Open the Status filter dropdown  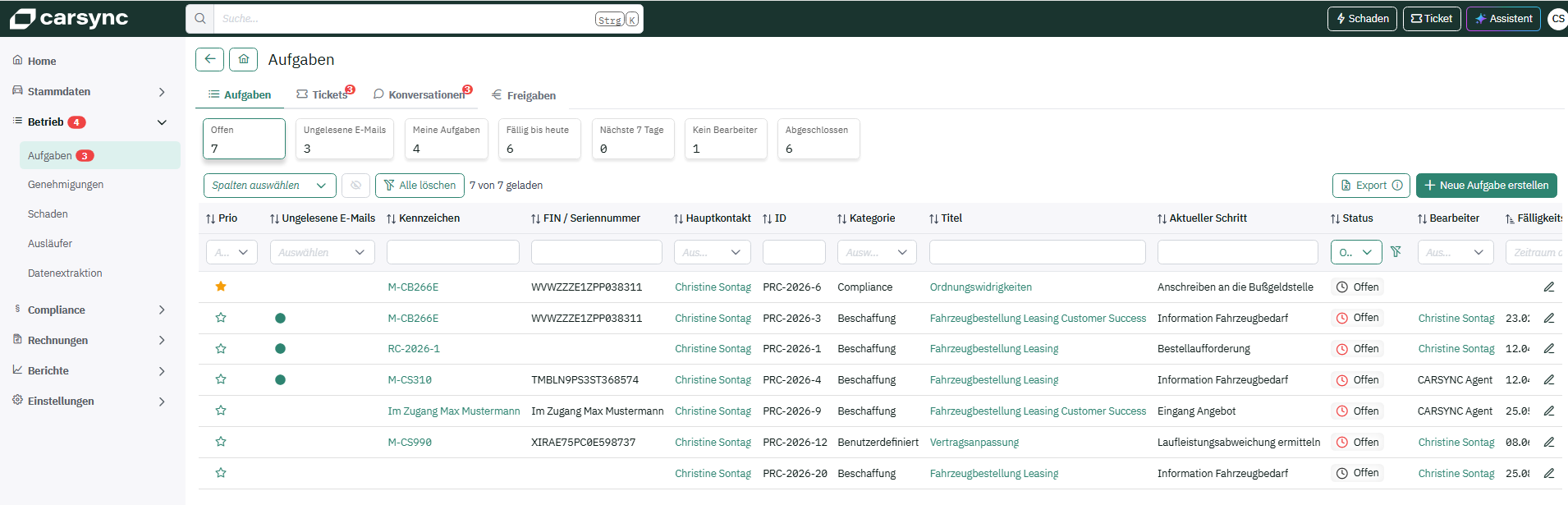click(x=1356, y=252)
